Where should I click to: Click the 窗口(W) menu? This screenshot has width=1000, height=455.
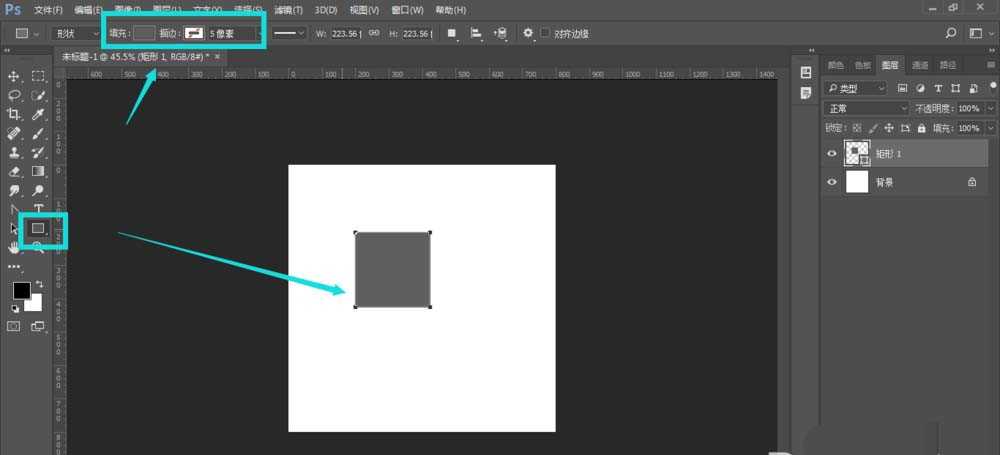pyautogui.click(x=408, y=10)
